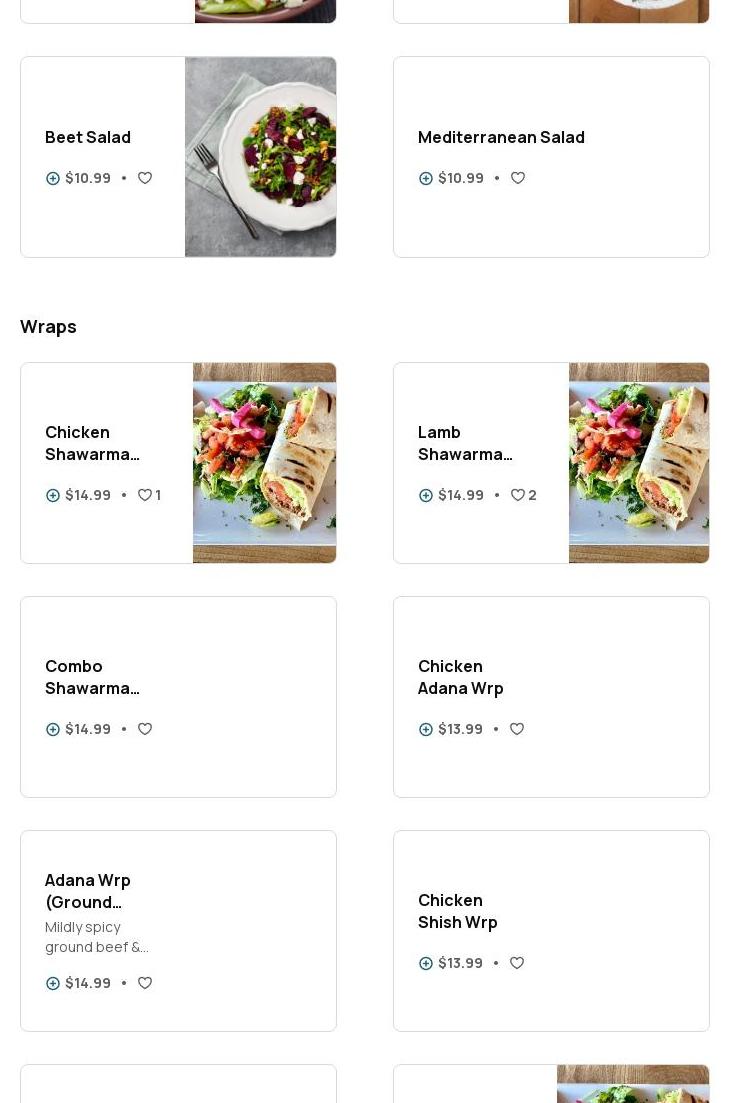The width and height of the screenshot is (750, 1103).
Task: Favorite the Chicken Shish Wrp
Action: tap(517, 963)
